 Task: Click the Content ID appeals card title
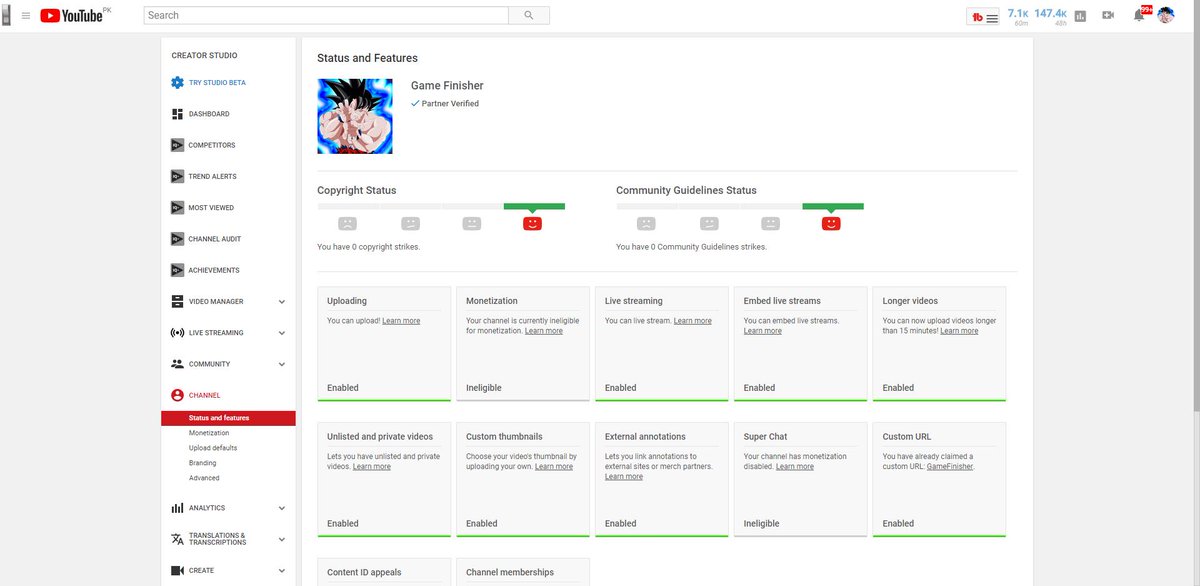pos(364,573)
